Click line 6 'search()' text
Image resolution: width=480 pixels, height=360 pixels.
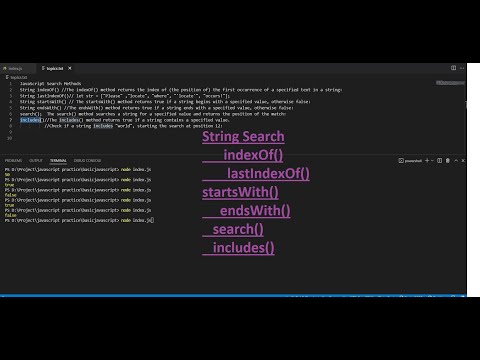pos(31,114)
